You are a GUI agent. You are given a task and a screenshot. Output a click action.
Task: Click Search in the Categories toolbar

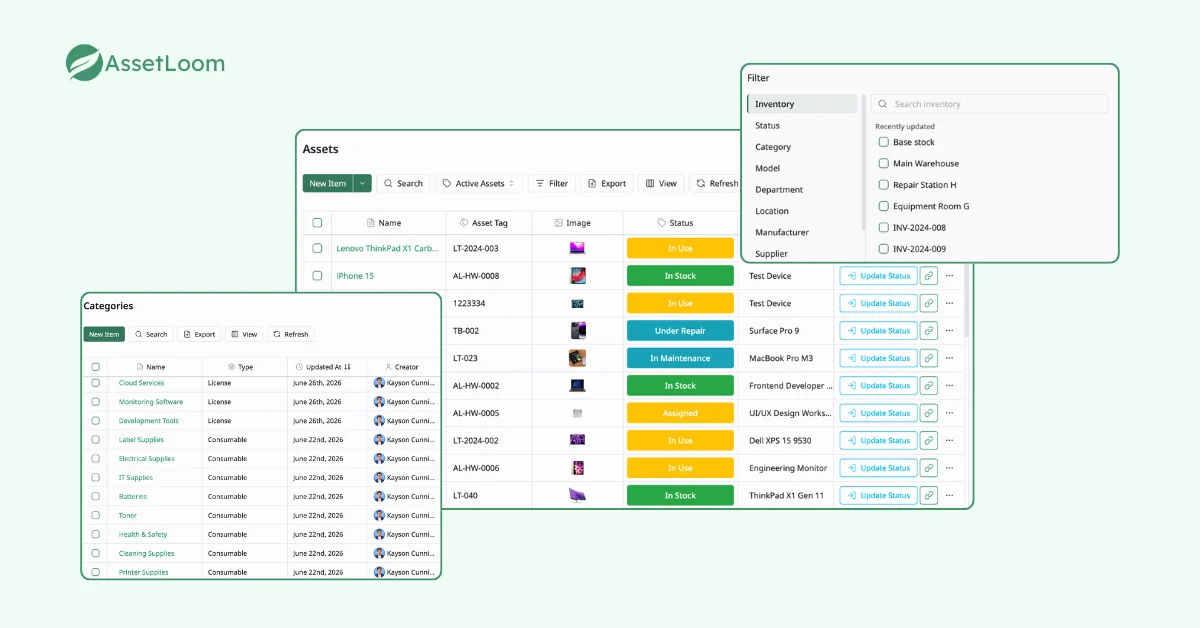[151, 334]
